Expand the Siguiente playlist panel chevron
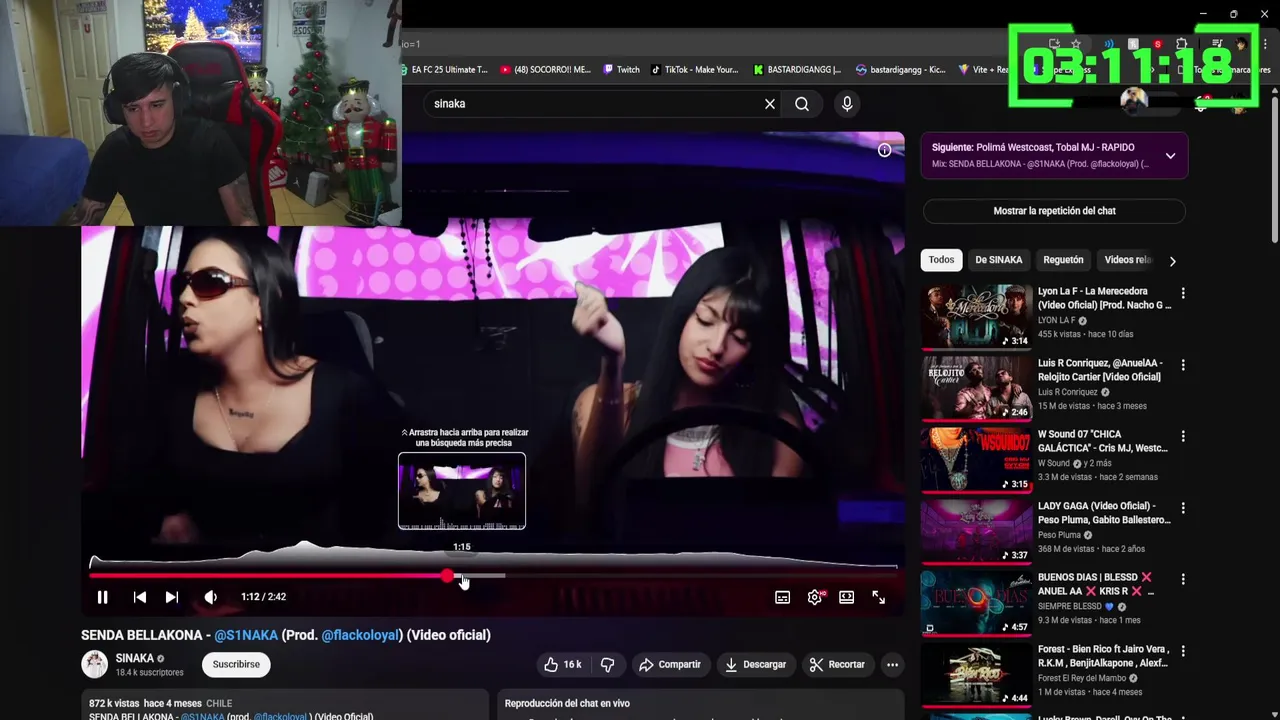 point(1170,156)
